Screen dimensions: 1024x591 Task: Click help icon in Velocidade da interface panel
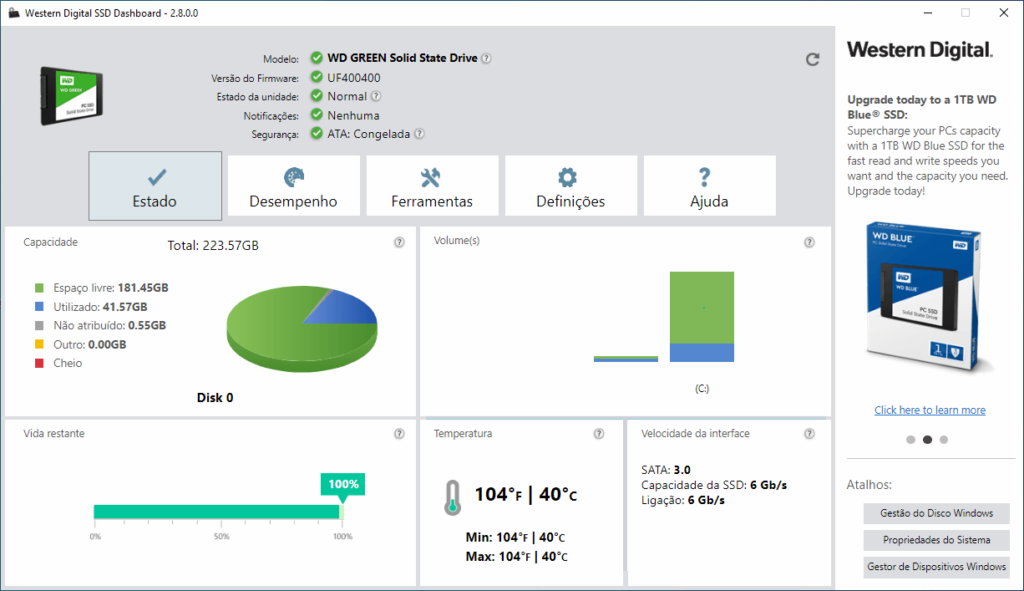pos(809,434)
